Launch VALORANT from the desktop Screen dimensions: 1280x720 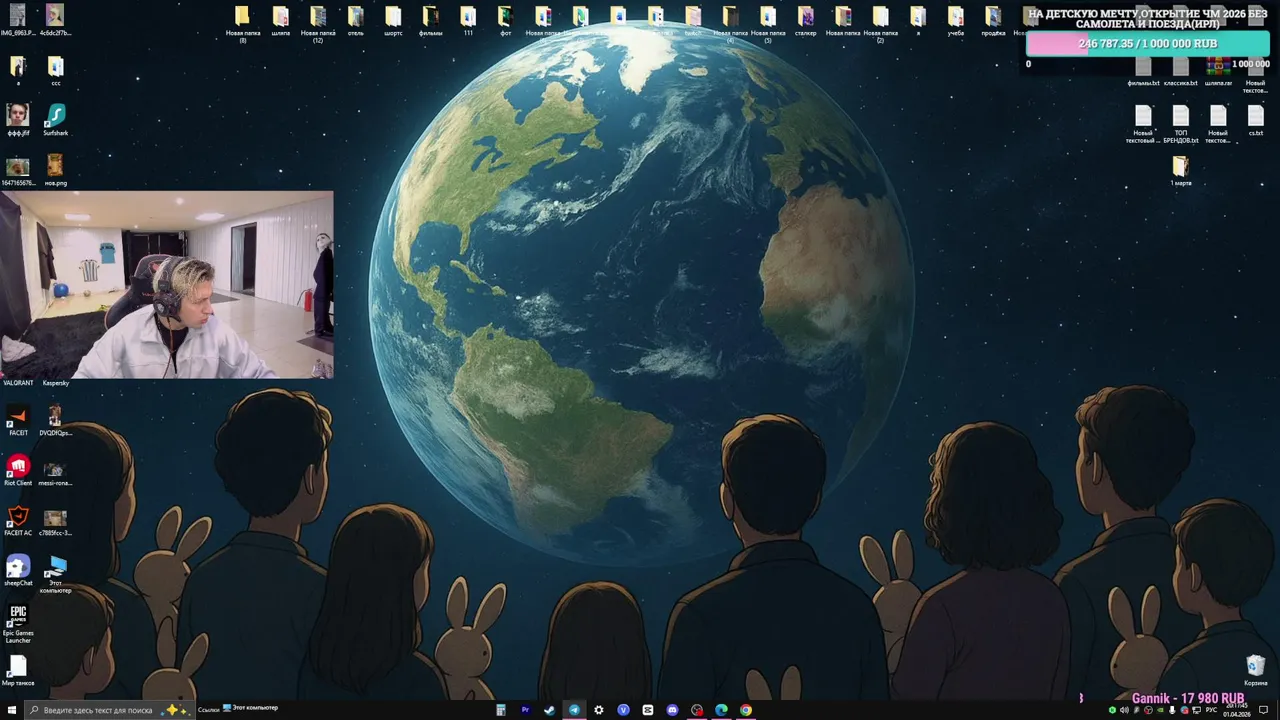click(x=18, y=383)
